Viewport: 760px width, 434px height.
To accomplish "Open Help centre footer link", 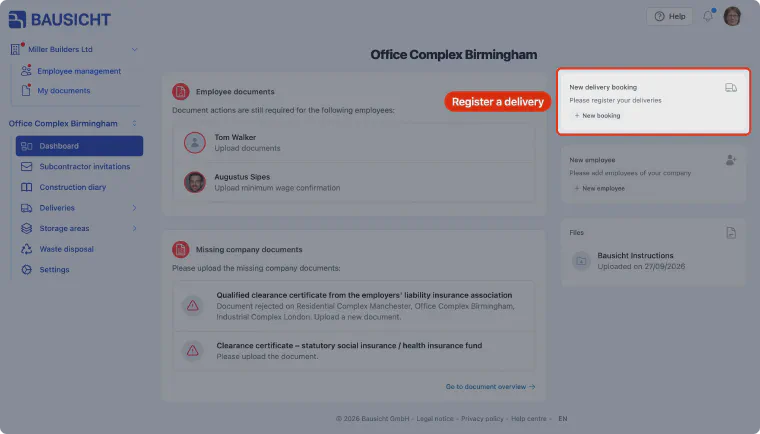I will click(528, 418).
